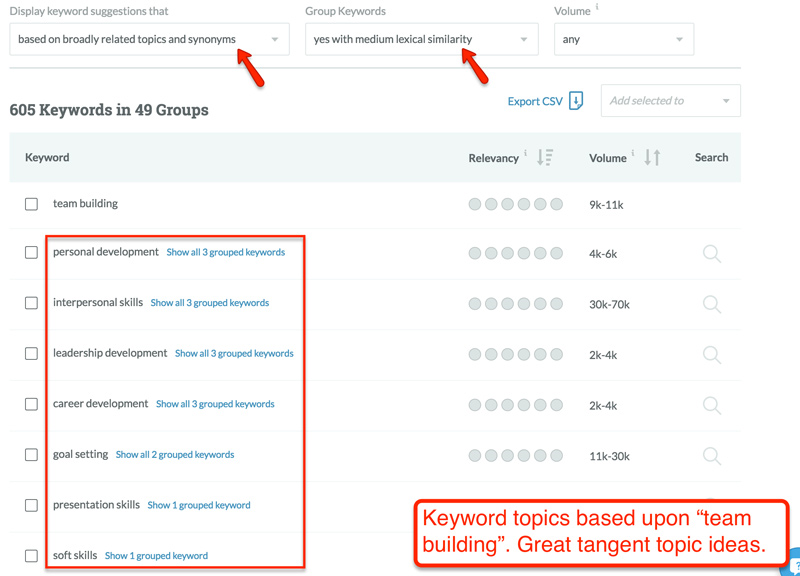The image size is (800, 576).
Task: Check the soft skills checkbox
Action: 29,555
